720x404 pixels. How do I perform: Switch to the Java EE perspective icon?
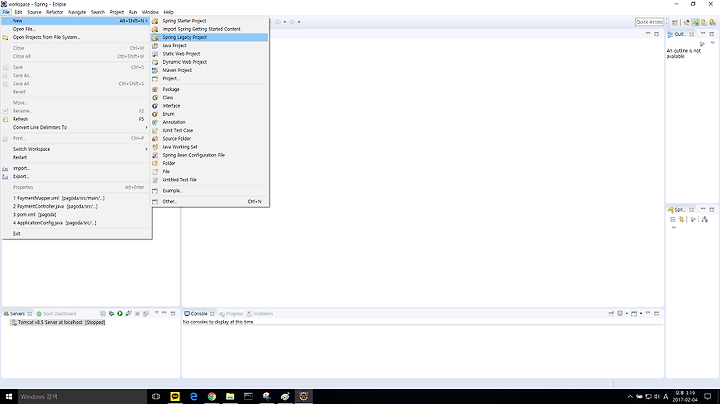pyautogui.click(x=686, y=22)
